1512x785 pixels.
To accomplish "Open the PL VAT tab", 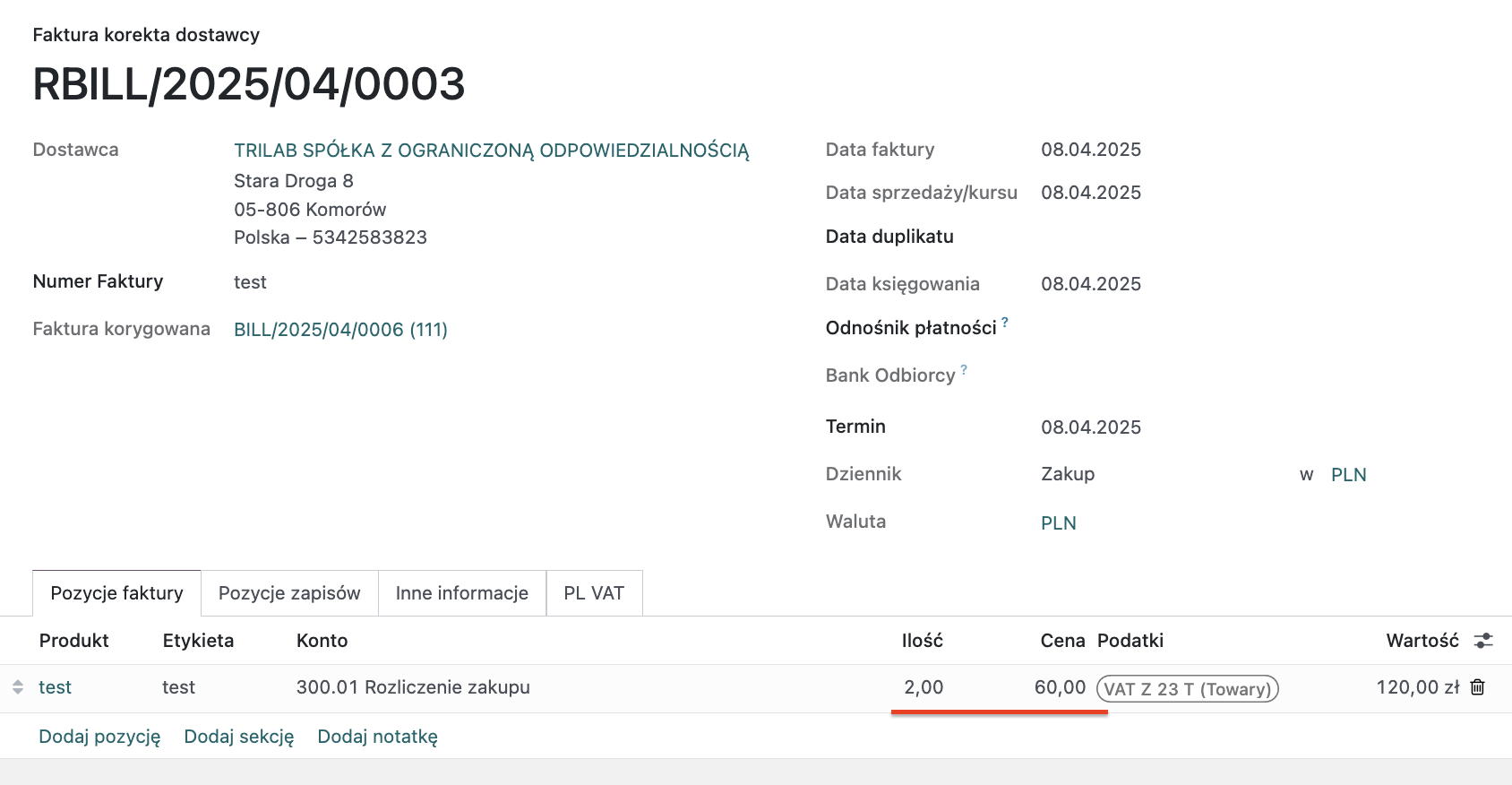I will [x=594, y=593].
